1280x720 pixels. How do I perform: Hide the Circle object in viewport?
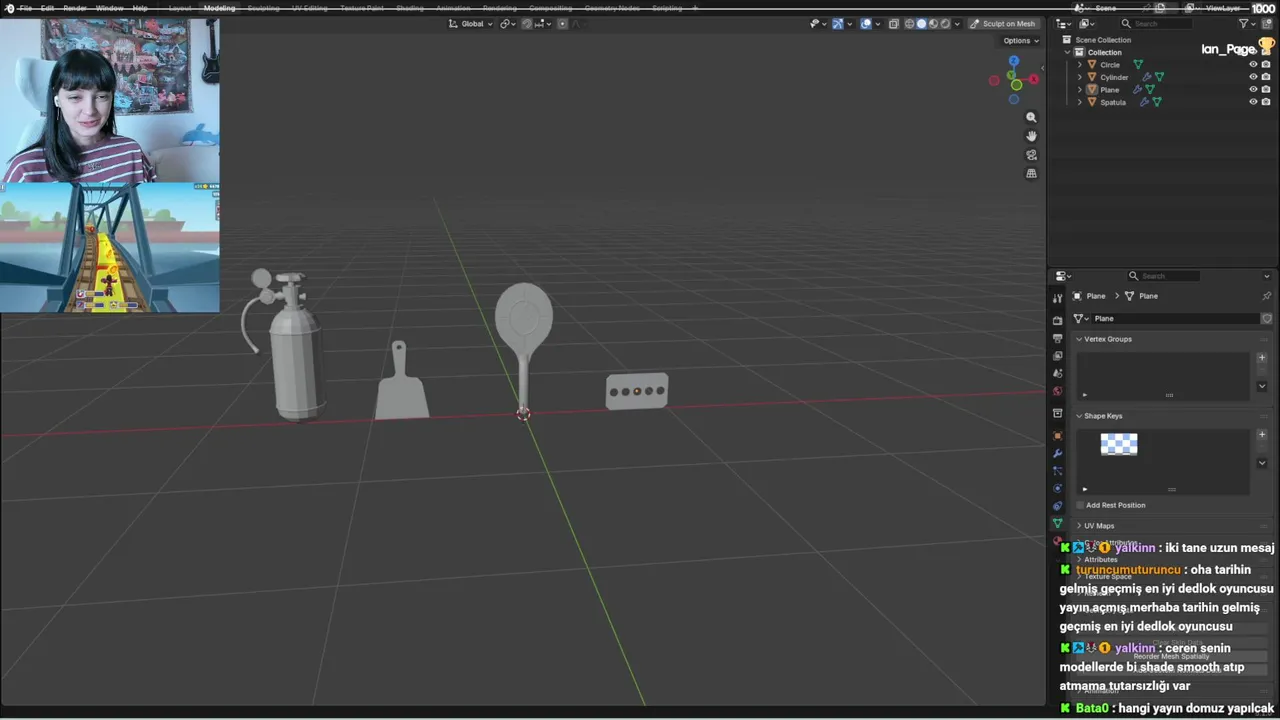1253,65
